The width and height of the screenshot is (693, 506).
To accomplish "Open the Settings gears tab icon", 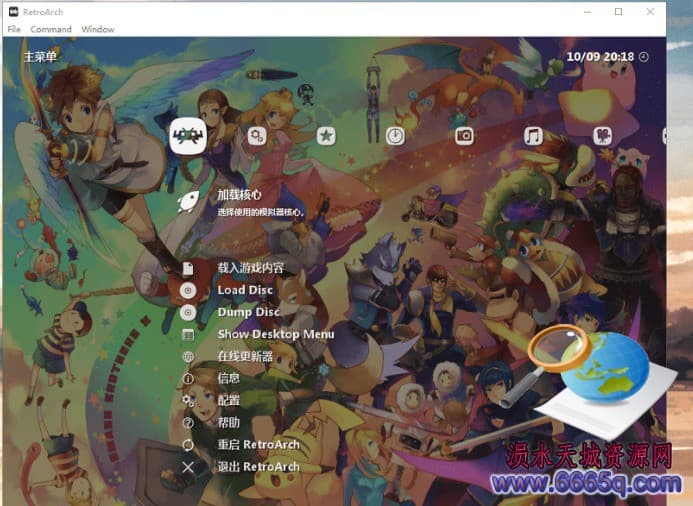I will (x=257, y=136).
